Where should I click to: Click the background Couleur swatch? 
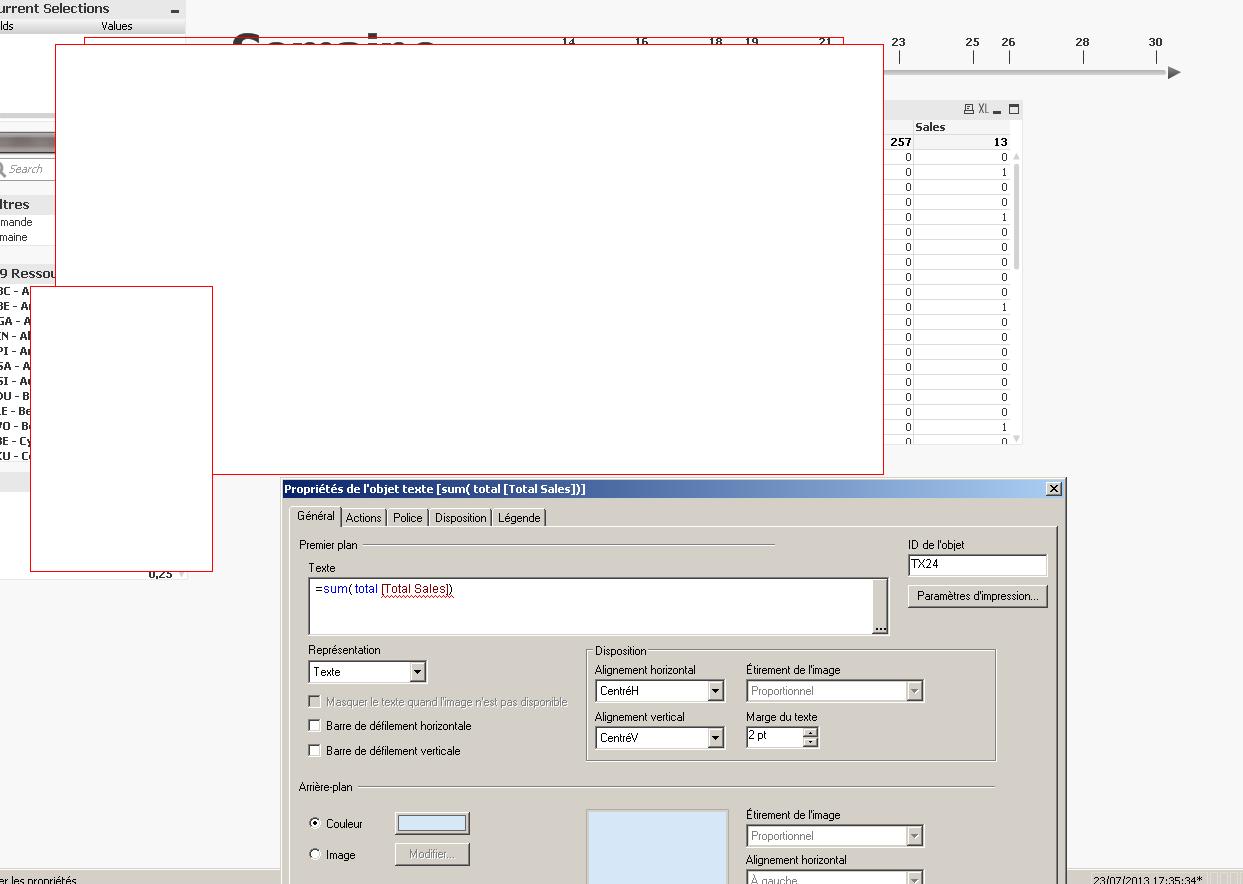(432, 823)
